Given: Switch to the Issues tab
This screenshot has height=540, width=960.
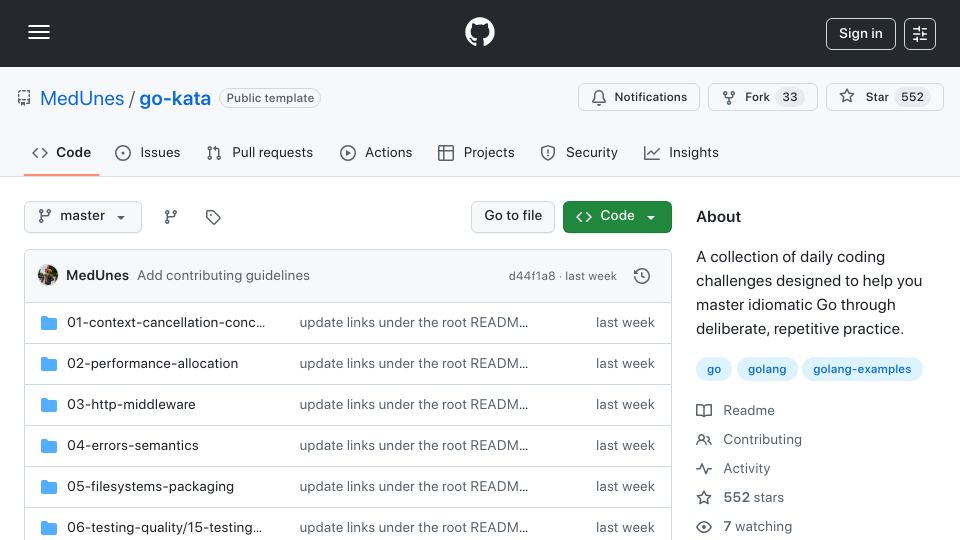Looking at the screenshot, I should tap(148, 152).
